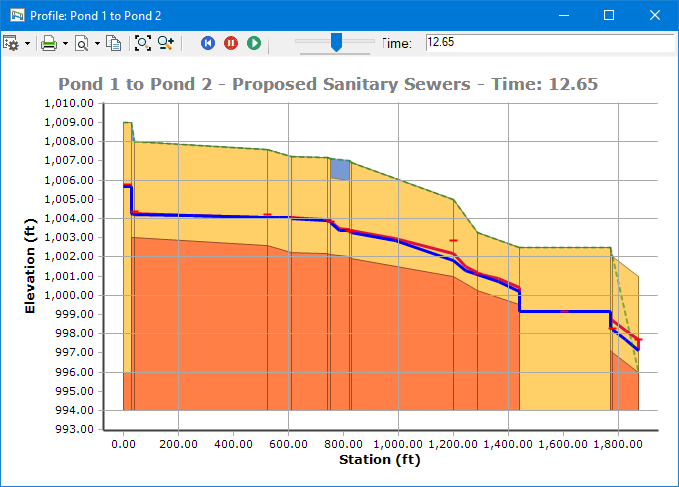Viewport: 679px width, 487px height.
Task: Click the Print icon
Action: [48, 43]
